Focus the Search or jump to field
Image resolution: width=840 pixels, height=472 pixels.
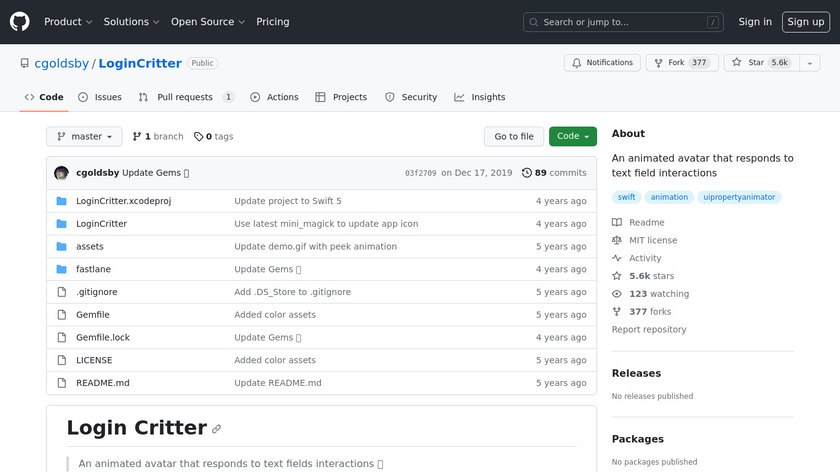click(623, 22)
